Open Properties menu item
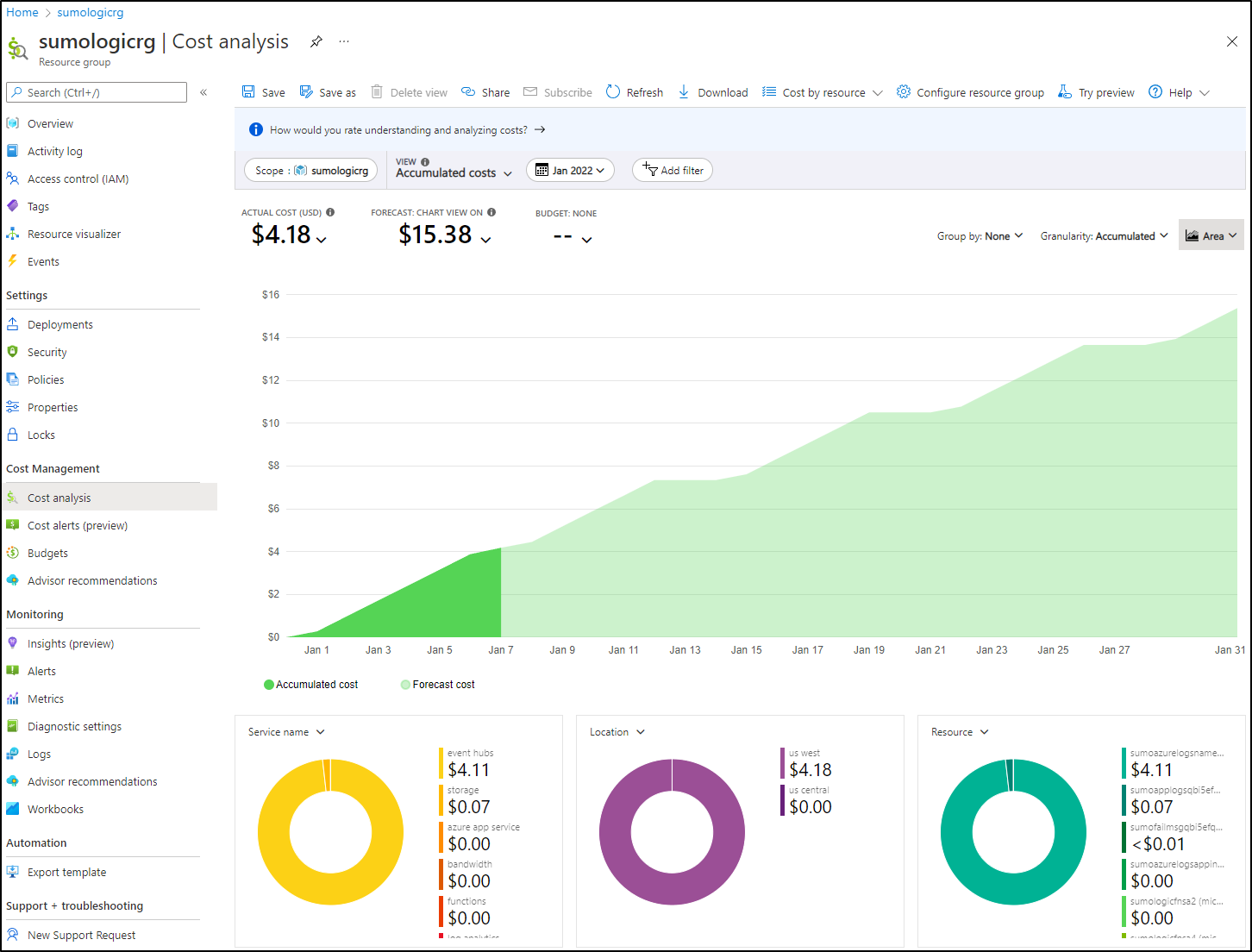Screen dimensions: 1252x952 pos(53,408)
